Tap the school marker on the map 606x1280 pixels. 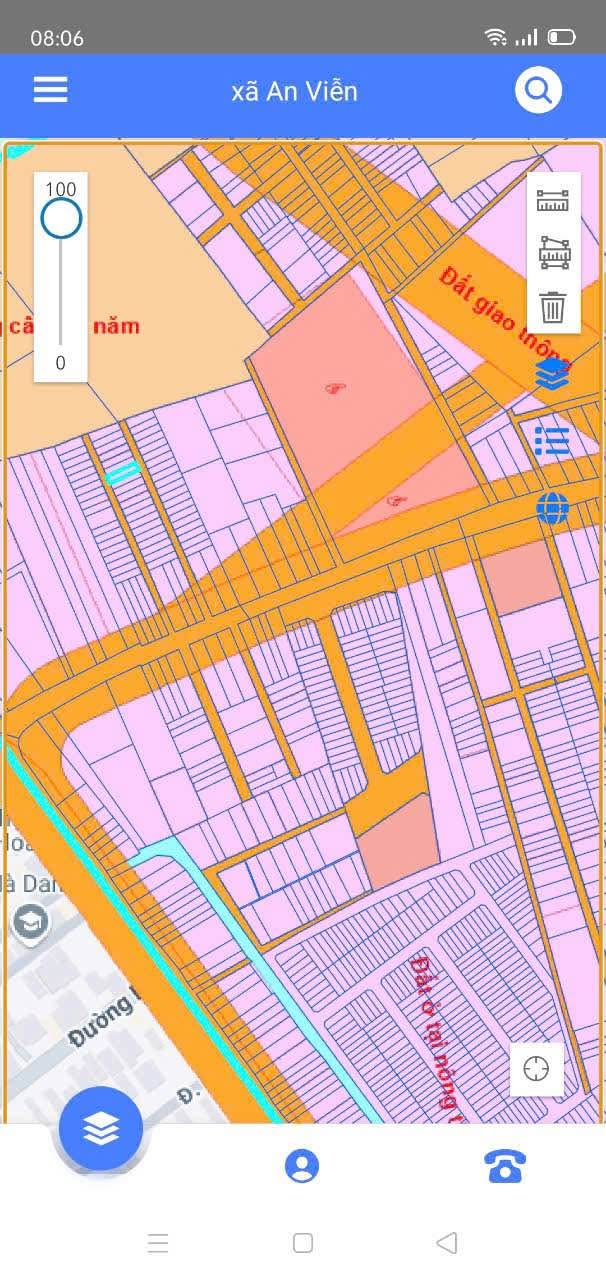[31, 923]
